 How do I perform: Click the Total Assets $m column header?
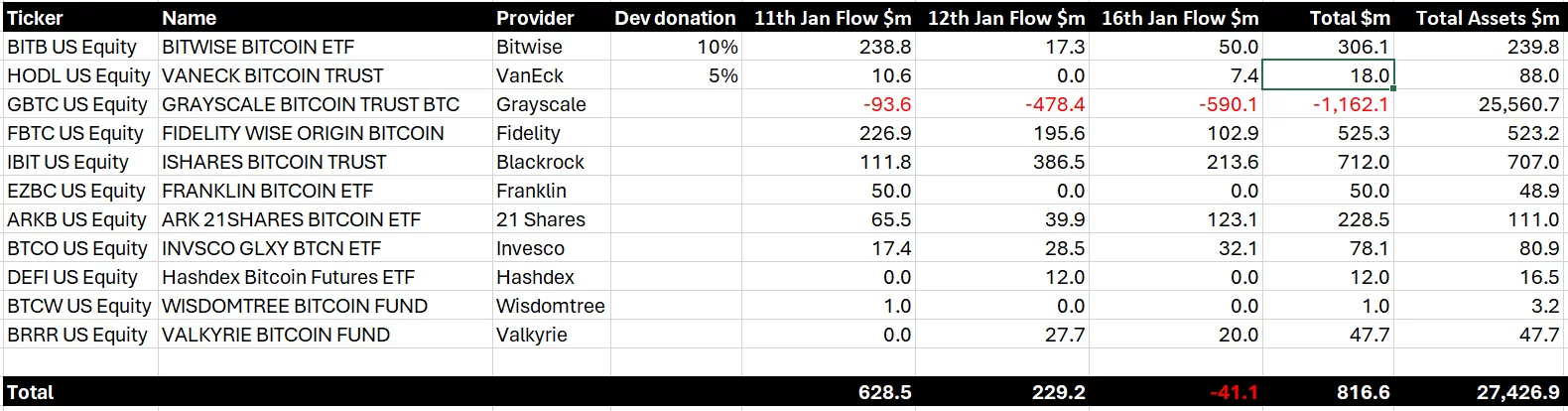click(1487, 18)
